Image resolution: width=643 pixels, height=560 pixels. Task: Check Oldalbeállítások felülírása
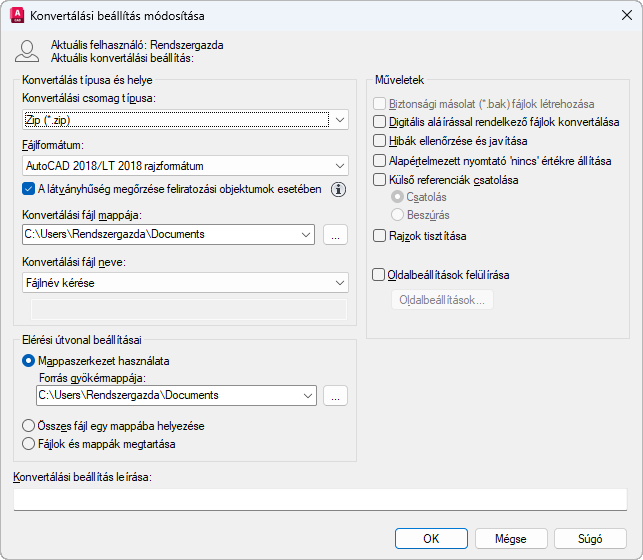(379, 274)
